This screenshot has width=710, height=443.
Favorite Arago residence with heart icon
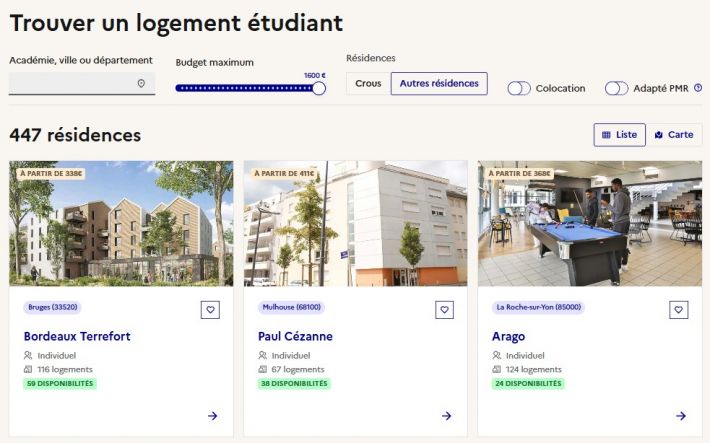pyautogui.click(x=678, y=310)
